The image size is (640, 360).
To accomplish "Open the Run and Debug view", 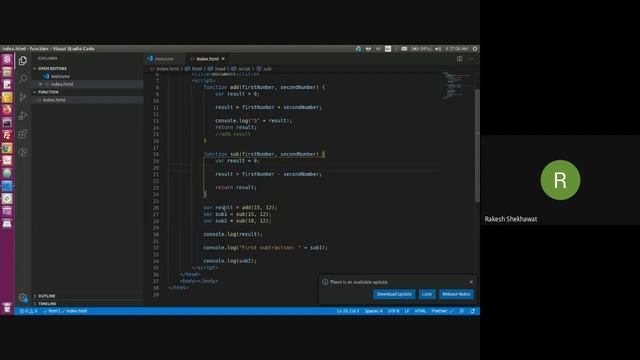I will click(23, 116).
